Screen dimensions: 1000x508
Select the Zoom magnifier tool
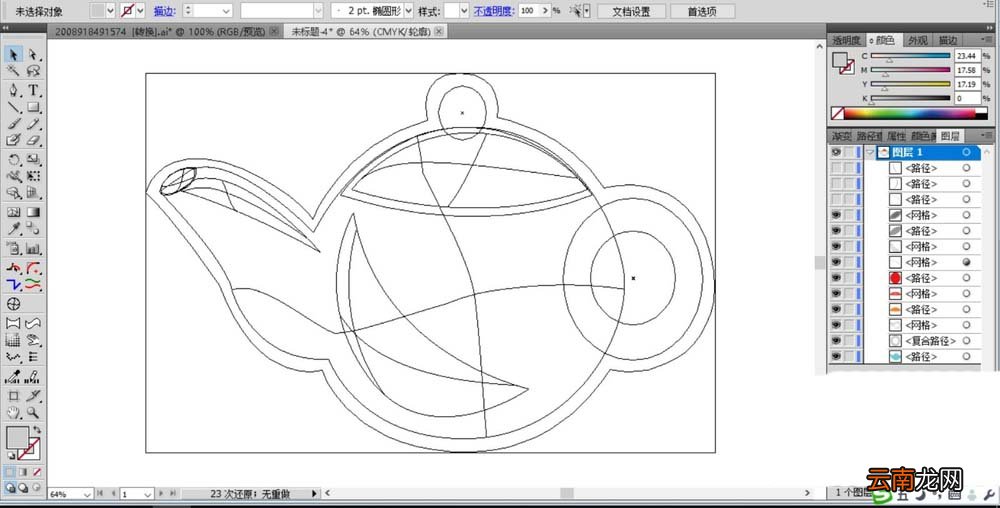coord(33,412)
